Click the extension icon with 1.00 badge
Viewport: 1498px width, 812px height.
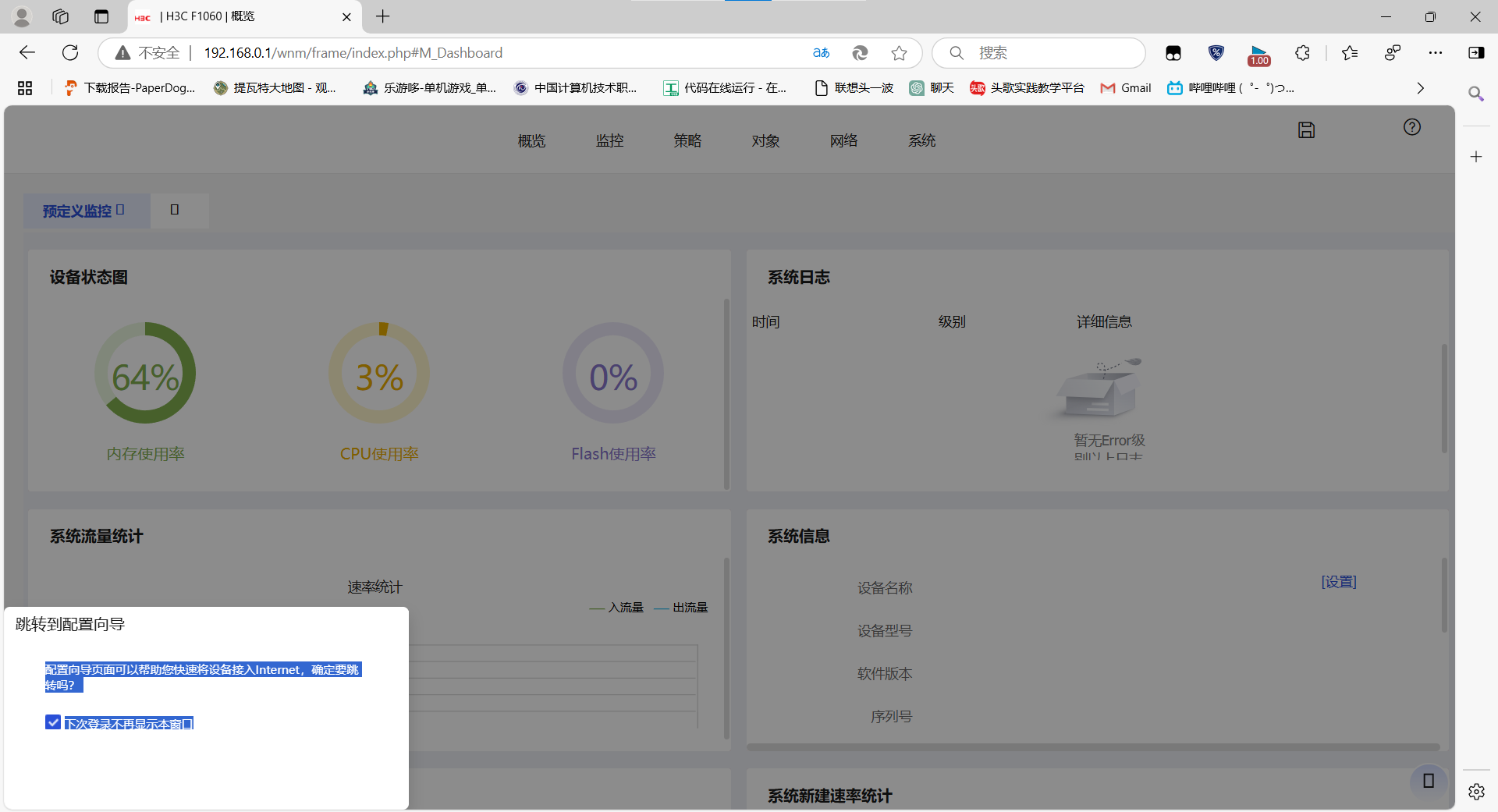[x=1258, y=55]
